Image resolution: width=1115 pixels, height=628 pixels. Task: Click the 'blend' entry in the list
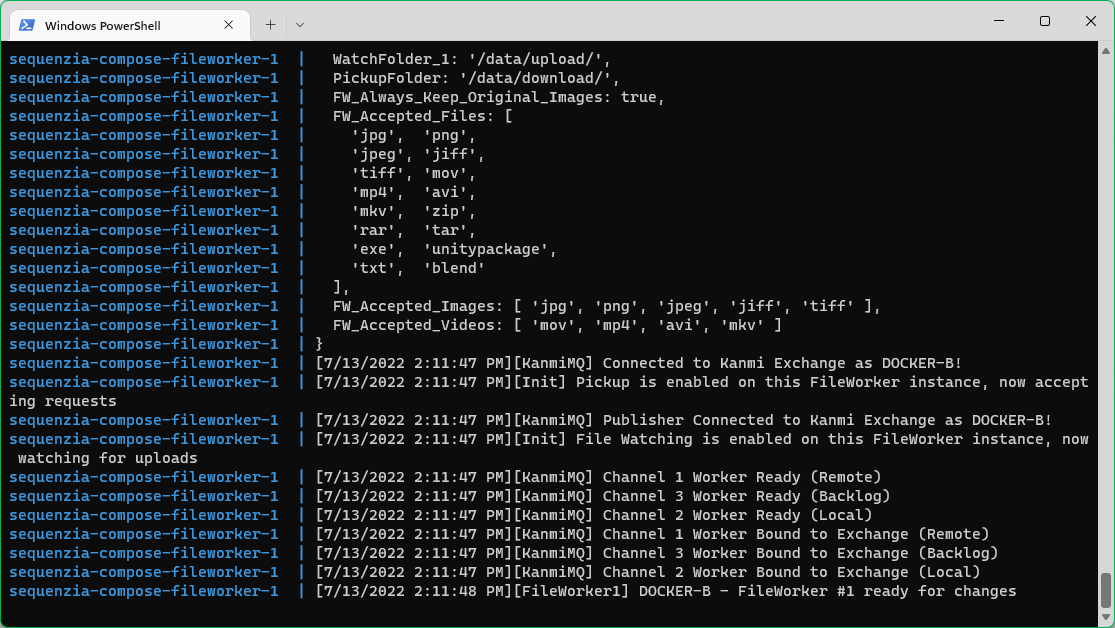click(454, 269)
